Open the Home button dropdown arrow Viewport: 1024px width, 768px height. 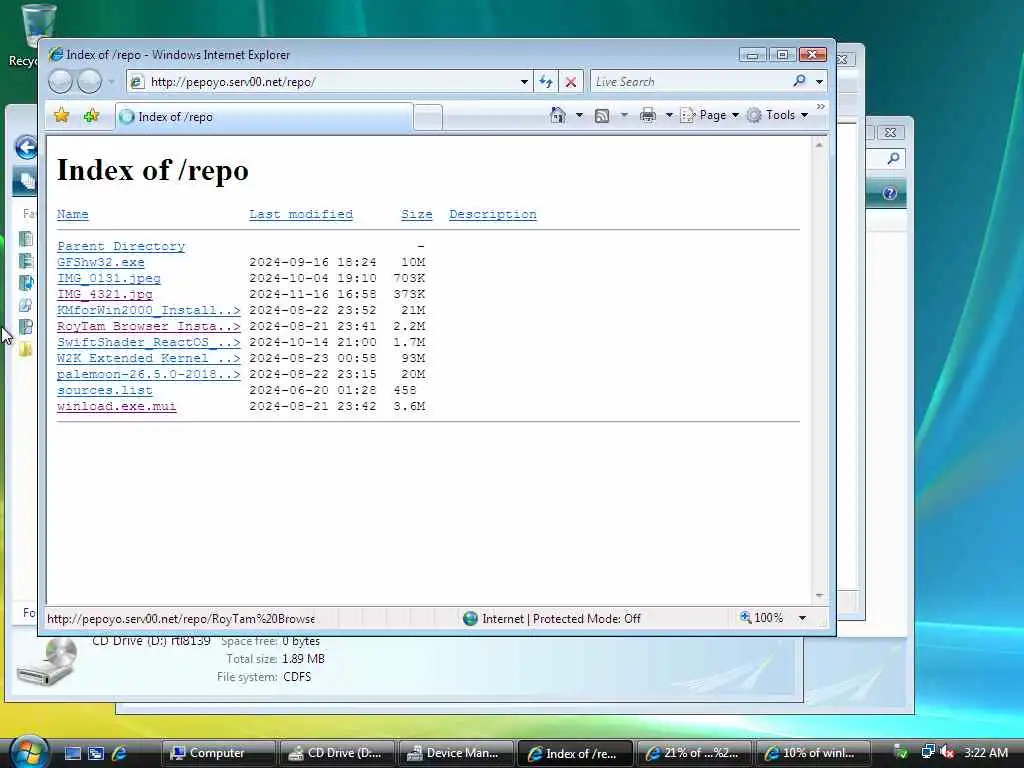tap(579, 116)
